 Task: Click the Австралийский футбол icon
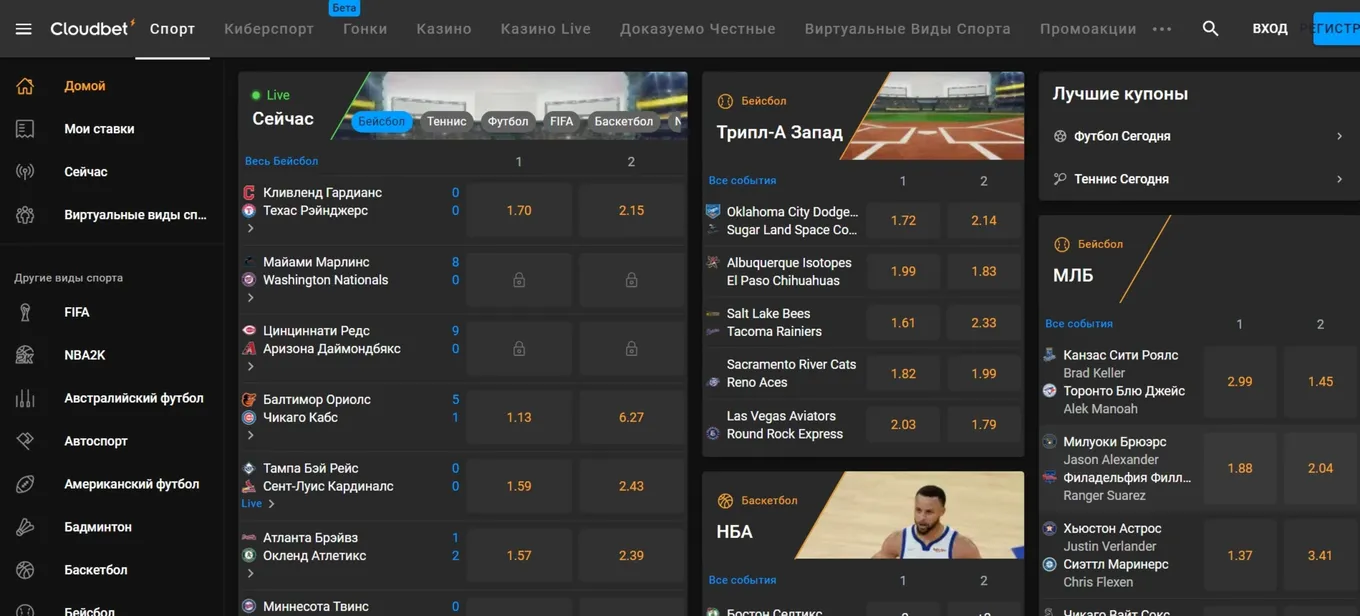pos(25,398)
